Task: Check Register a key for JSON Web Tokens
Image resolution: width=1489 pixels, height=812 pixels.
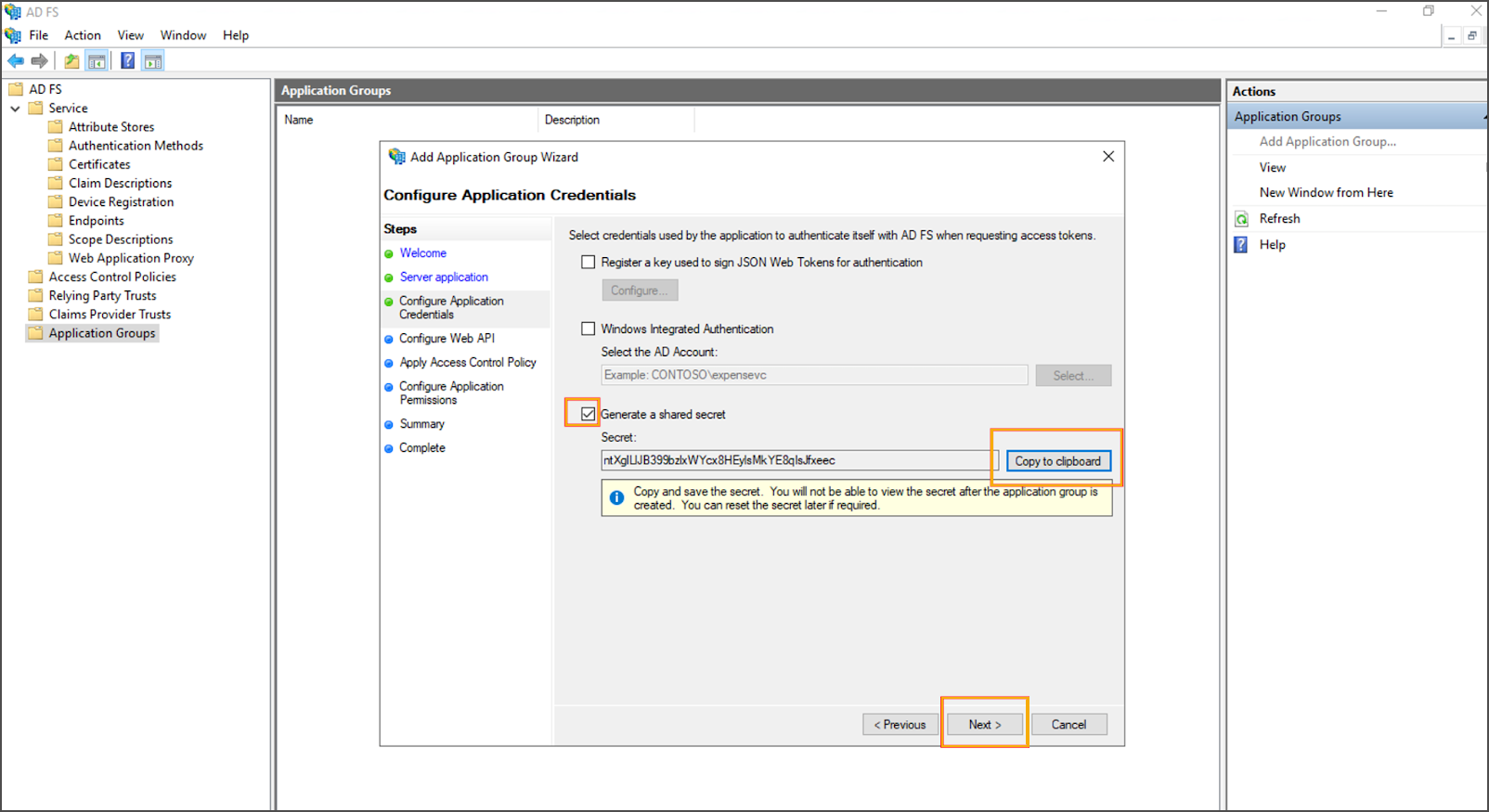Action: pos(588,263)
